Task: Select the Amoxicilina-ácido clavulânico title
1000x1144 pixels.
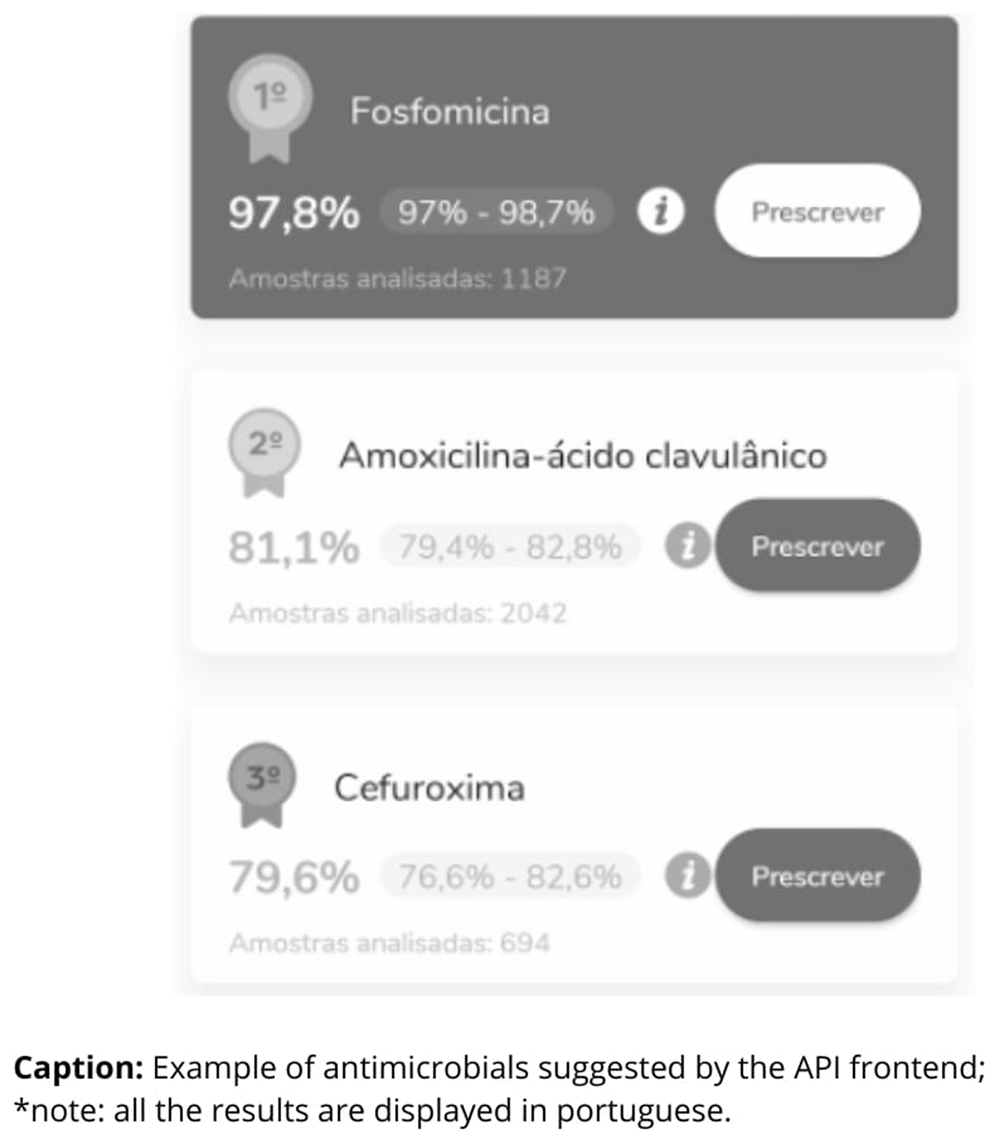Action: (583, 455)
